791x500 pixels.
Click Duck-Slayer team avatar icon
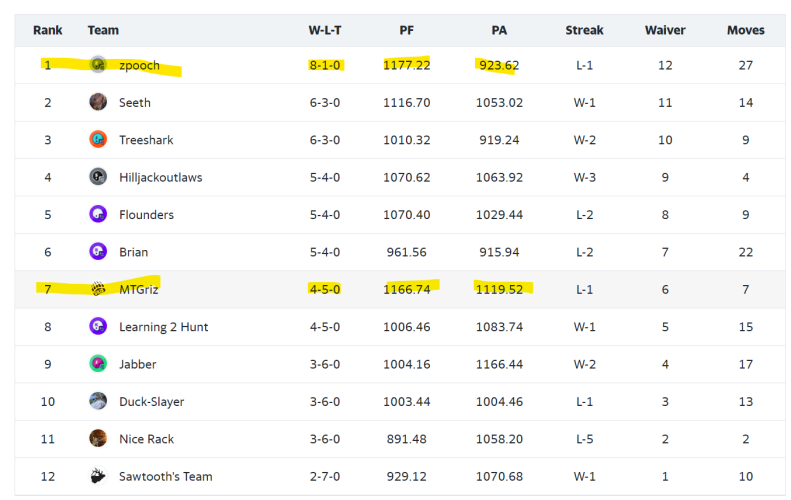pos(98,401)
